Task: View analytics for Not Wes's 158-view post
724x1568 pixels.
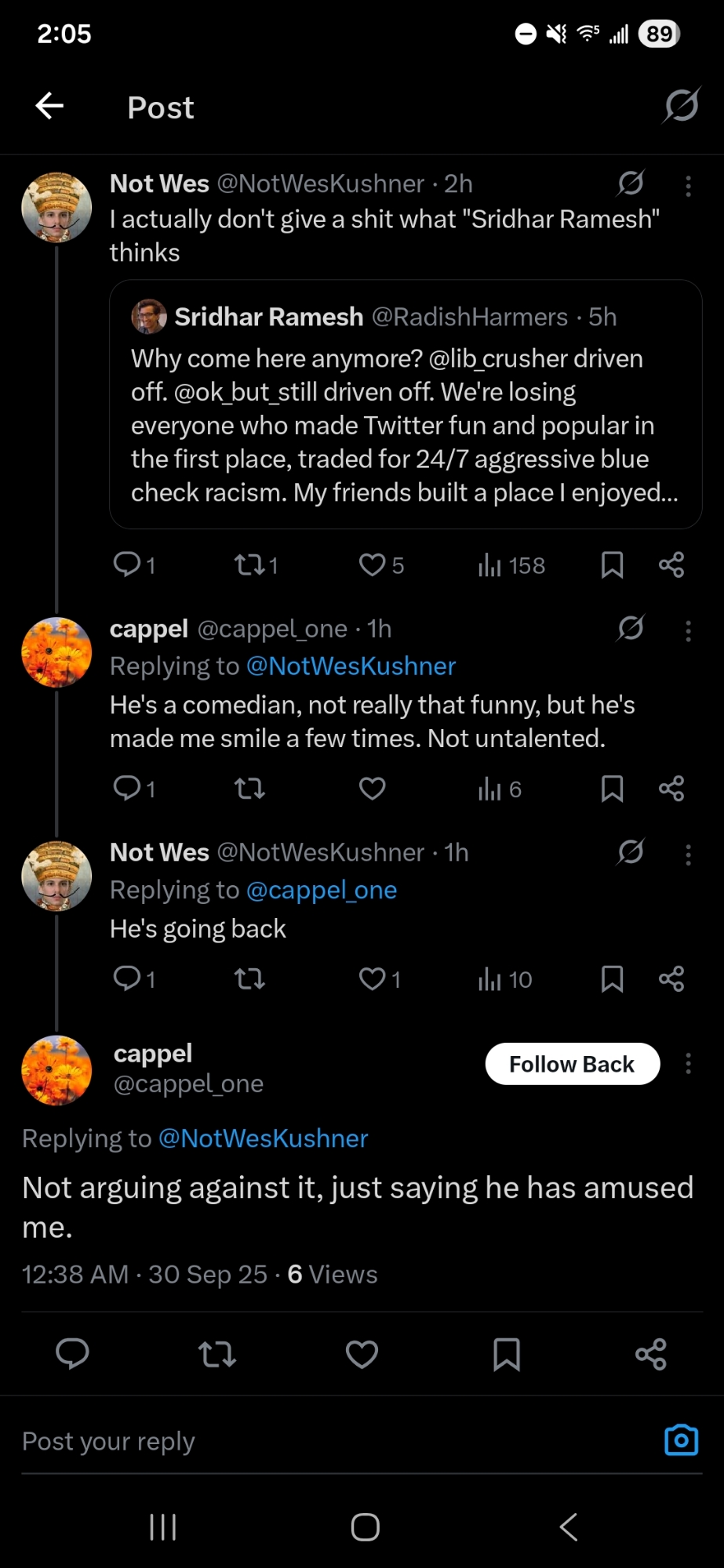Action: pos(511,565)
